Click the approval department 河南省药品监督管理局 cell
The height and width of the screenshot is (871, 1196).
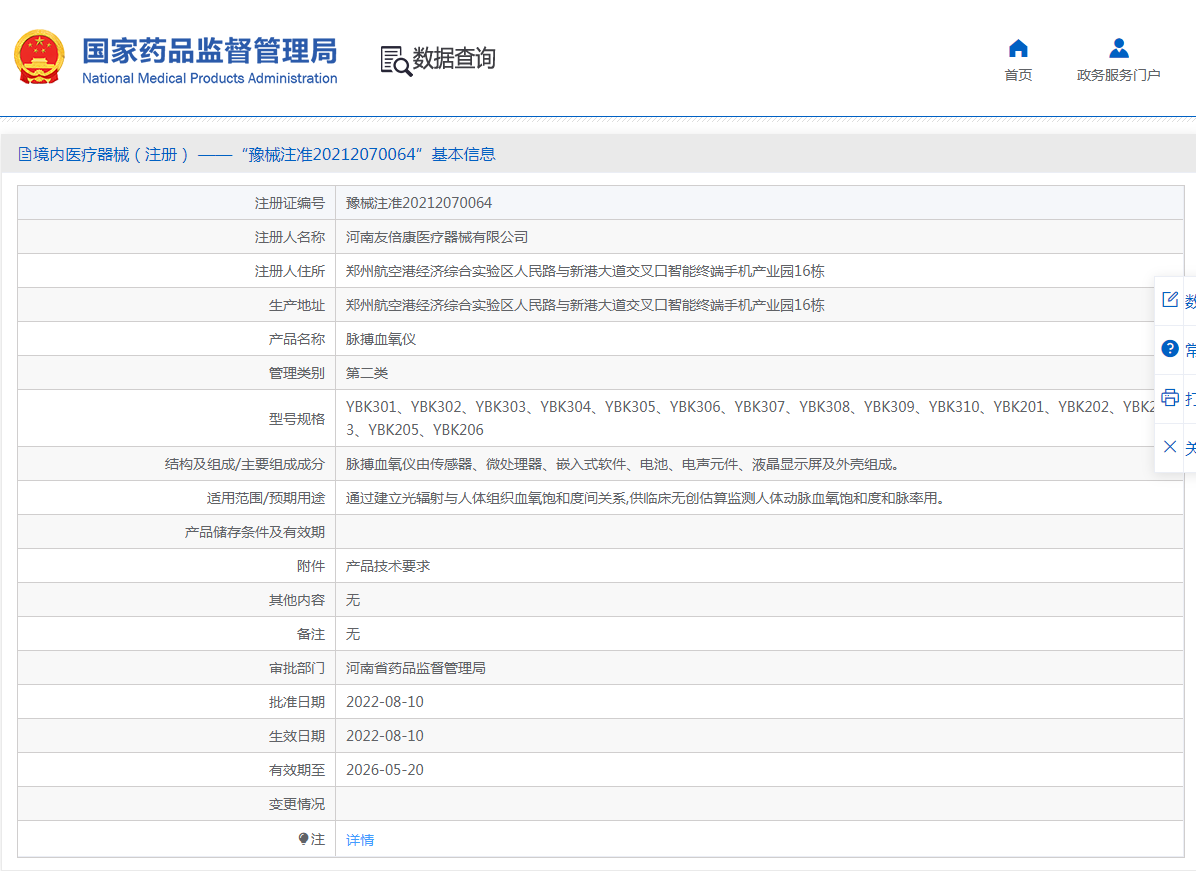click(x=416, y=668)
